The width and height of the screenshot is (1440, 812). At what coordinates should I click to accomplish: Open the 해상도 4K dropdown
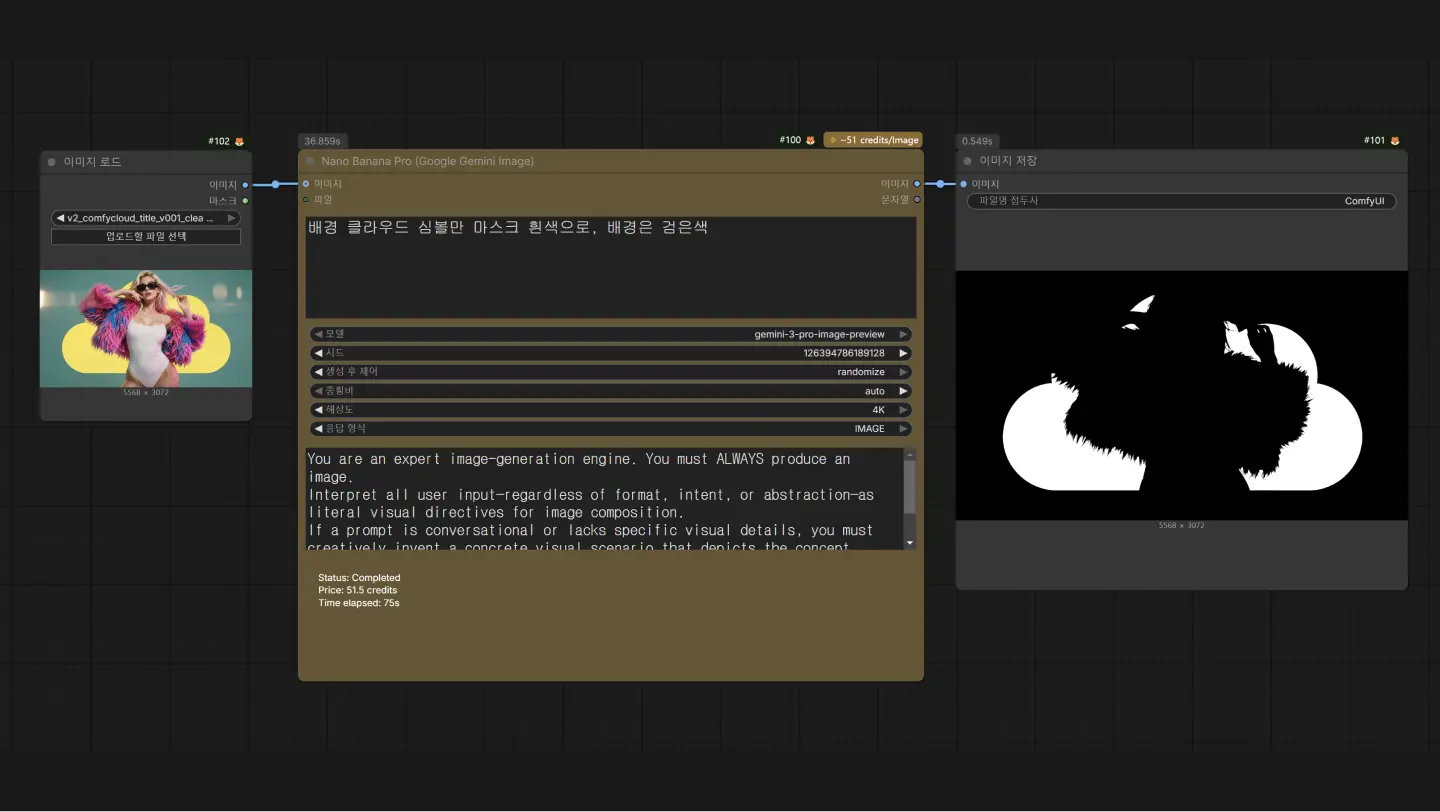pyautogui.click(x=611, y=410)
